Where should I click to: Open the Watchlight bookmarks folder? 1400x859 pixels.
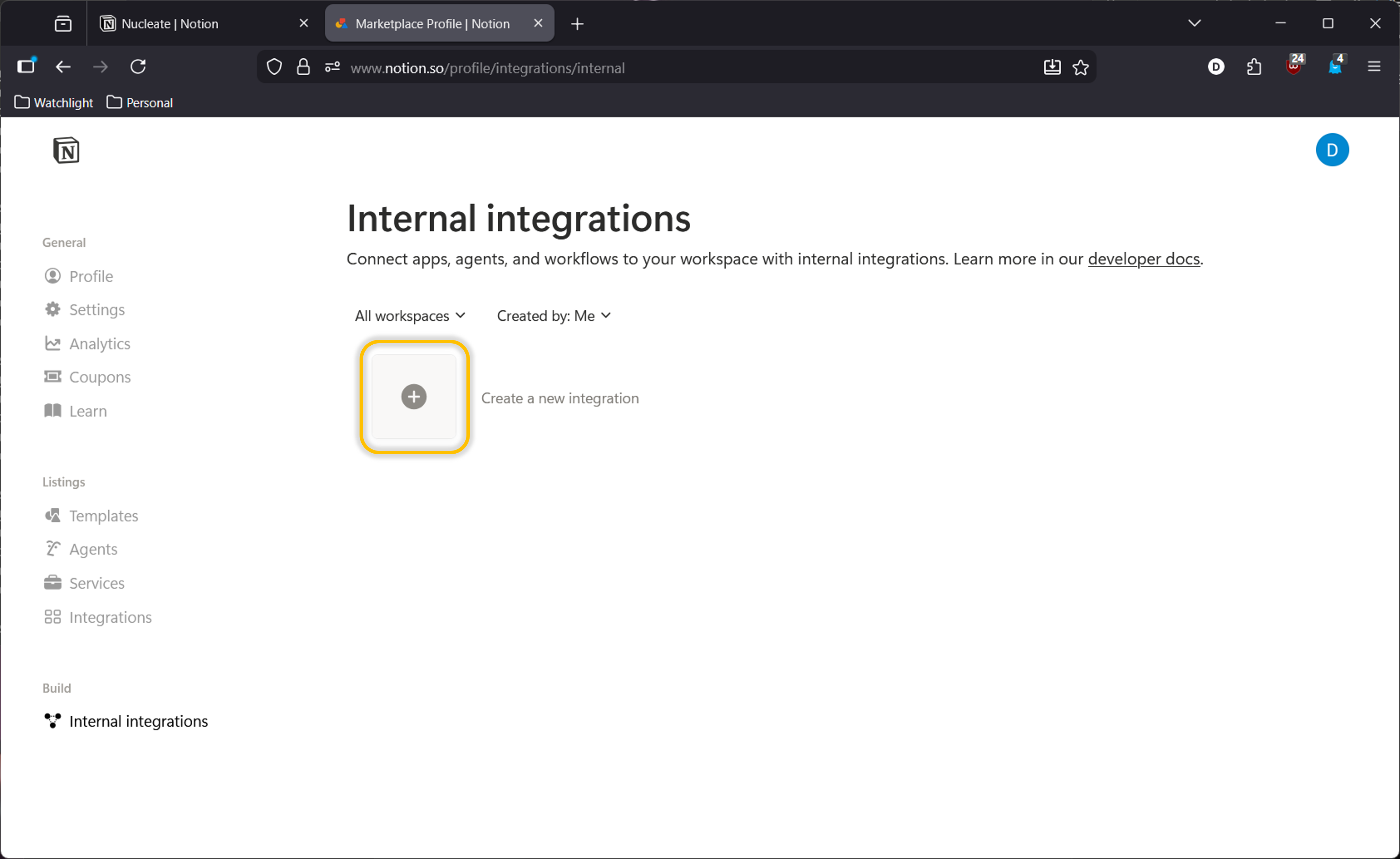click(x=54, y=103)
